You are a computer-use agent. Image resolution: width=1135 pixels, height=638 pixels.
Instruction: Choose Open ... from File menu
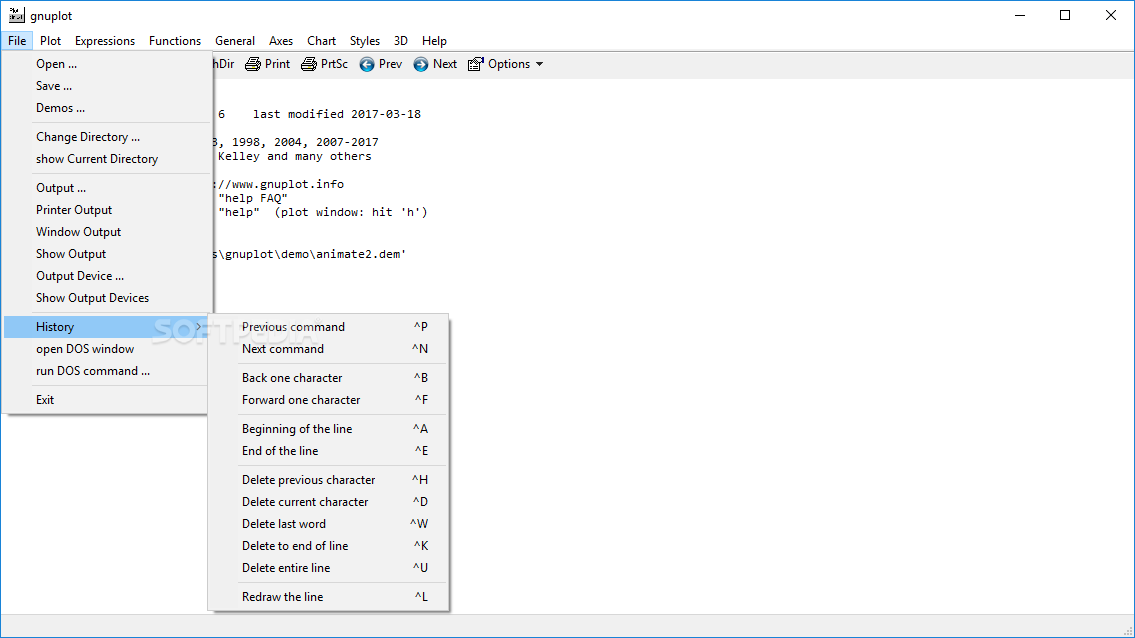(x=107, y=64)
